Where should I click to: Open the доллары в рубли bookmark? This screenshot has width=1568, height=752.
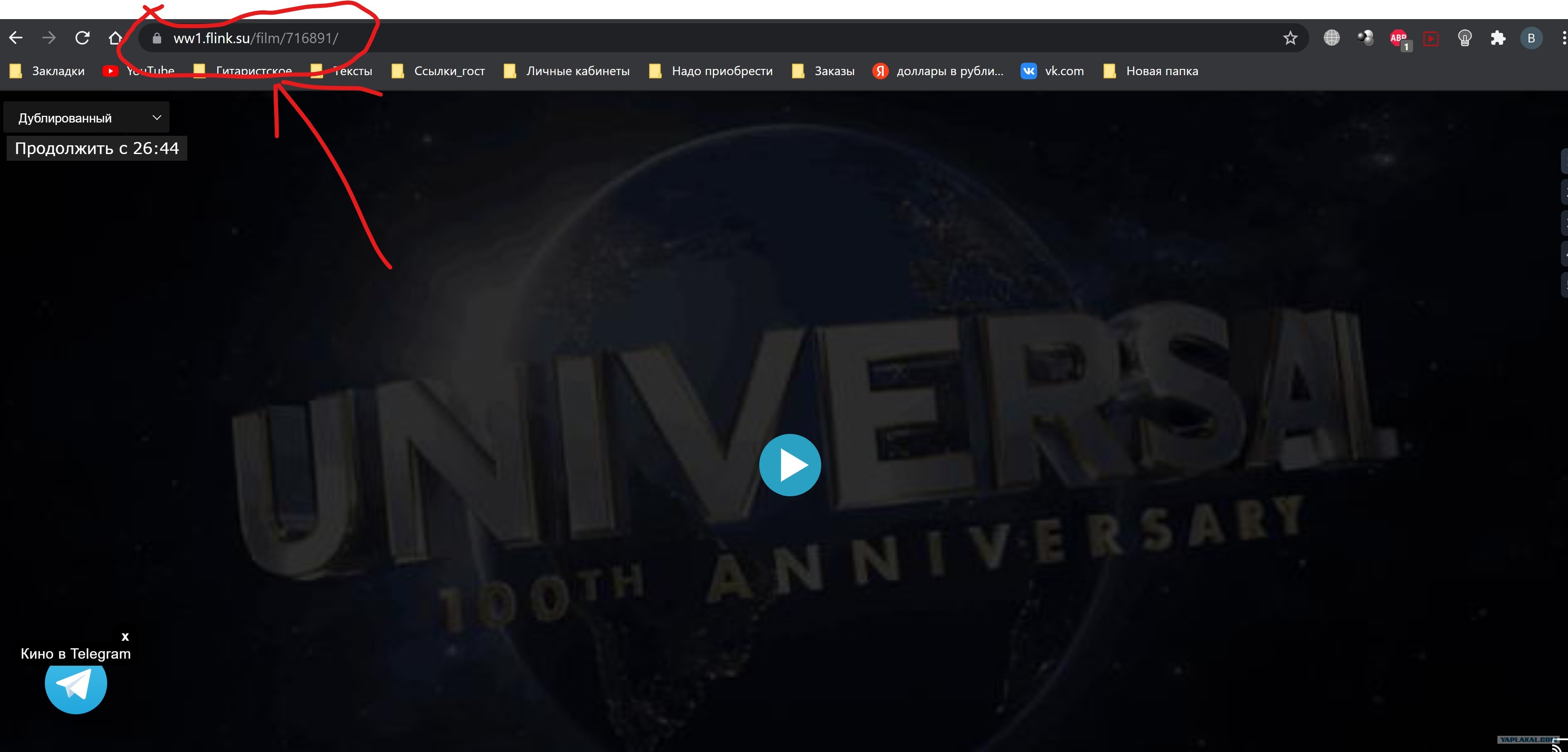click(x=938, y=71)
